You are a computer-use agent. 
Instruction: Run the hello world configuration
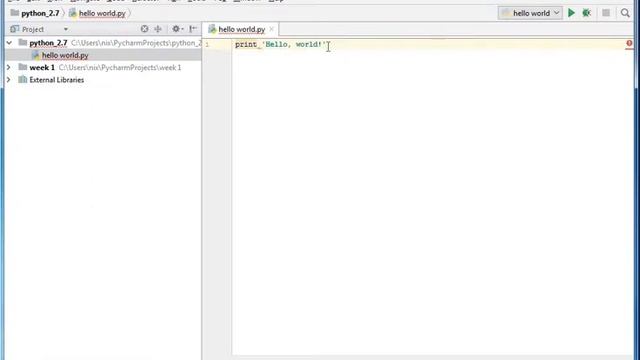point(571,13)
